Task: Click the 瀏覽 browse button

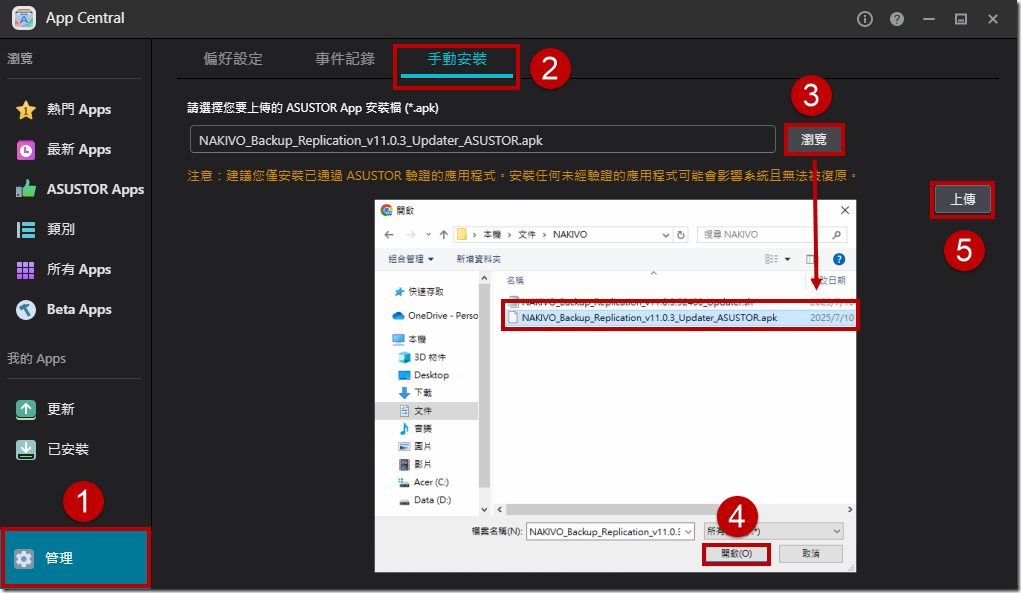Action: (813, 139)
